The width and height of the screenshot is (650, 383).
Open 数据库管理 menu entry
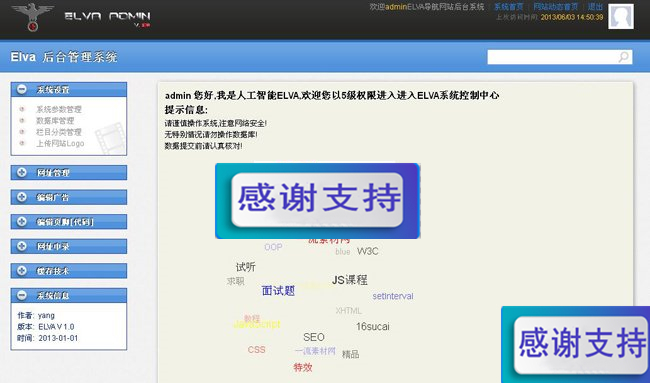click(55, 121)
